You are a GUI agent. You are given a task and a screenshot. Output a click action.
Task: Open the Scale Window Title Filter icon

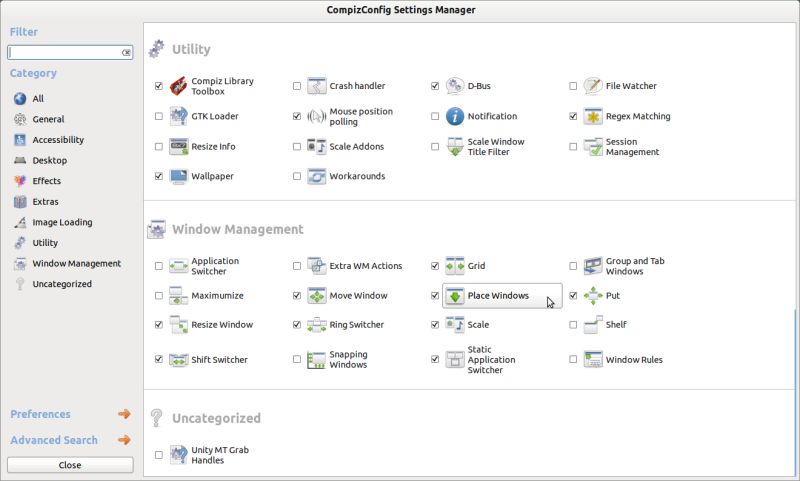[x=455, y=146]
